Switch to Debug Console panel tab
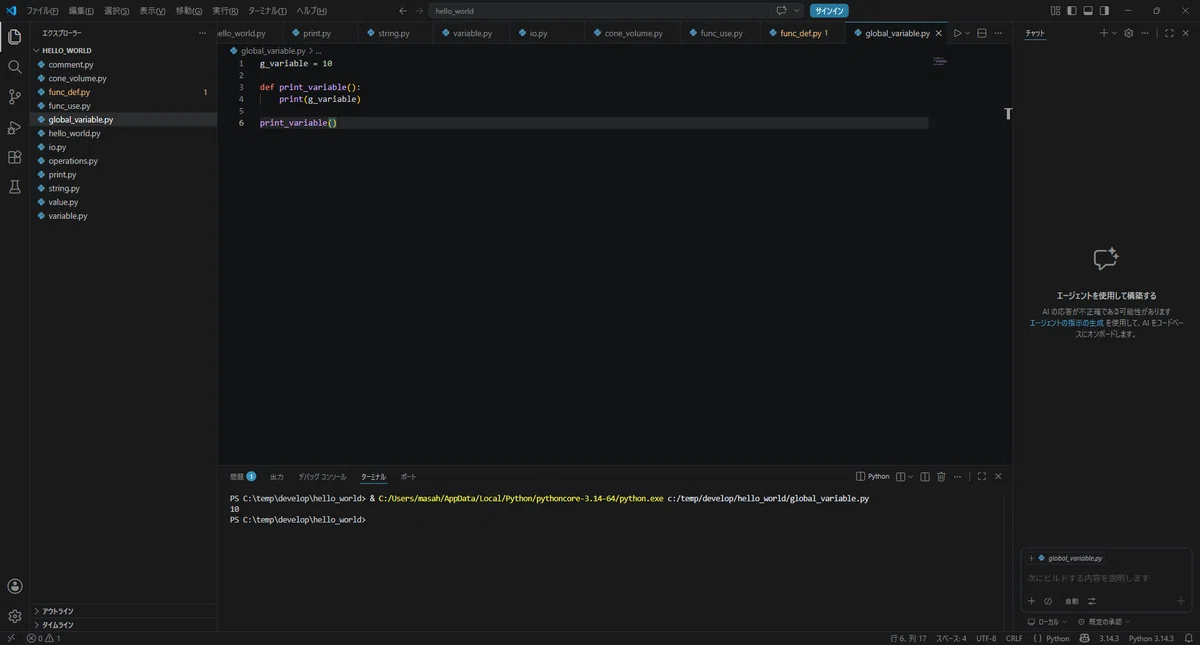Screen dimensions: 1200x645 pos(322,477)
